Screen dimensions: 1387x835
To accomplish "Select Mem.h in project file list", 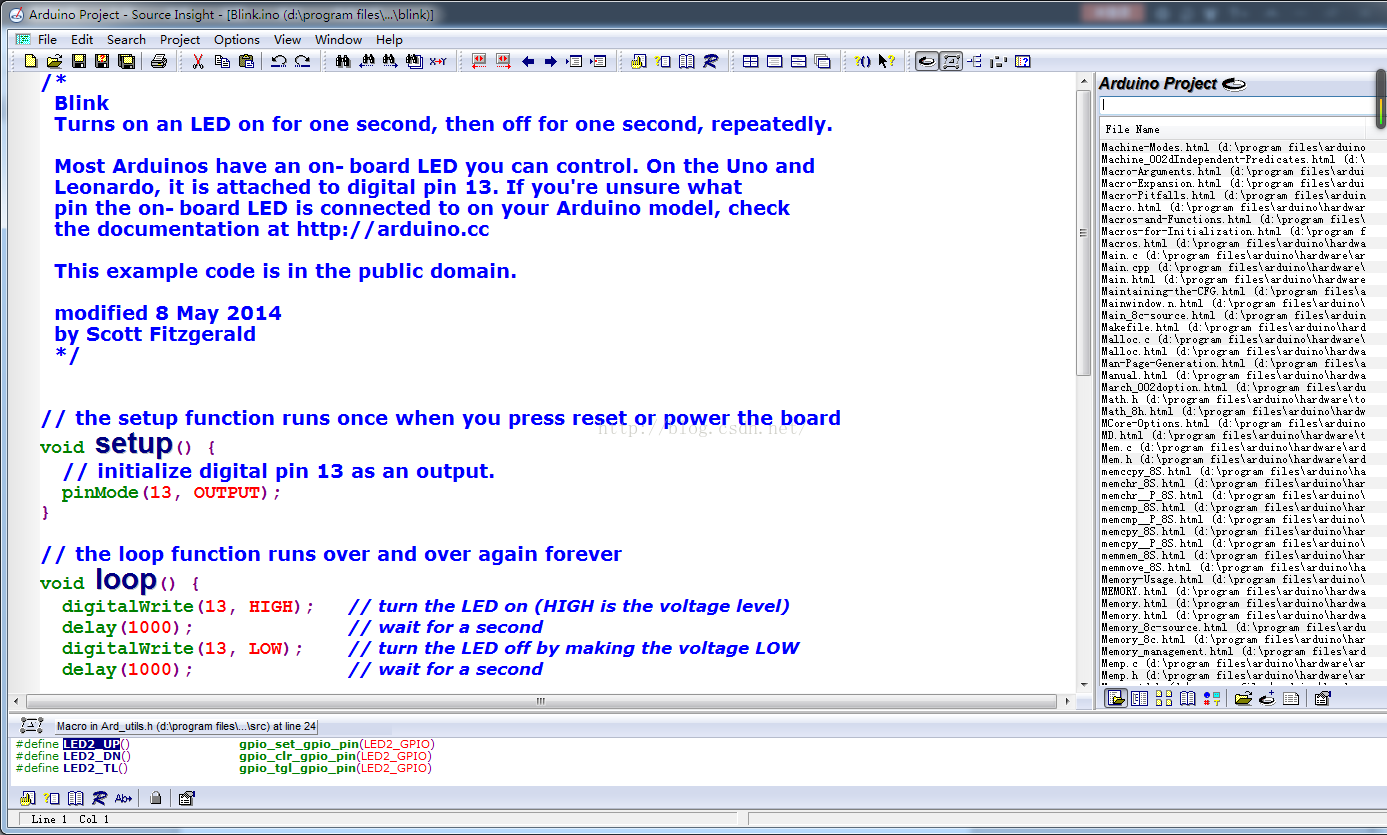I will (x=1232, y=459).
